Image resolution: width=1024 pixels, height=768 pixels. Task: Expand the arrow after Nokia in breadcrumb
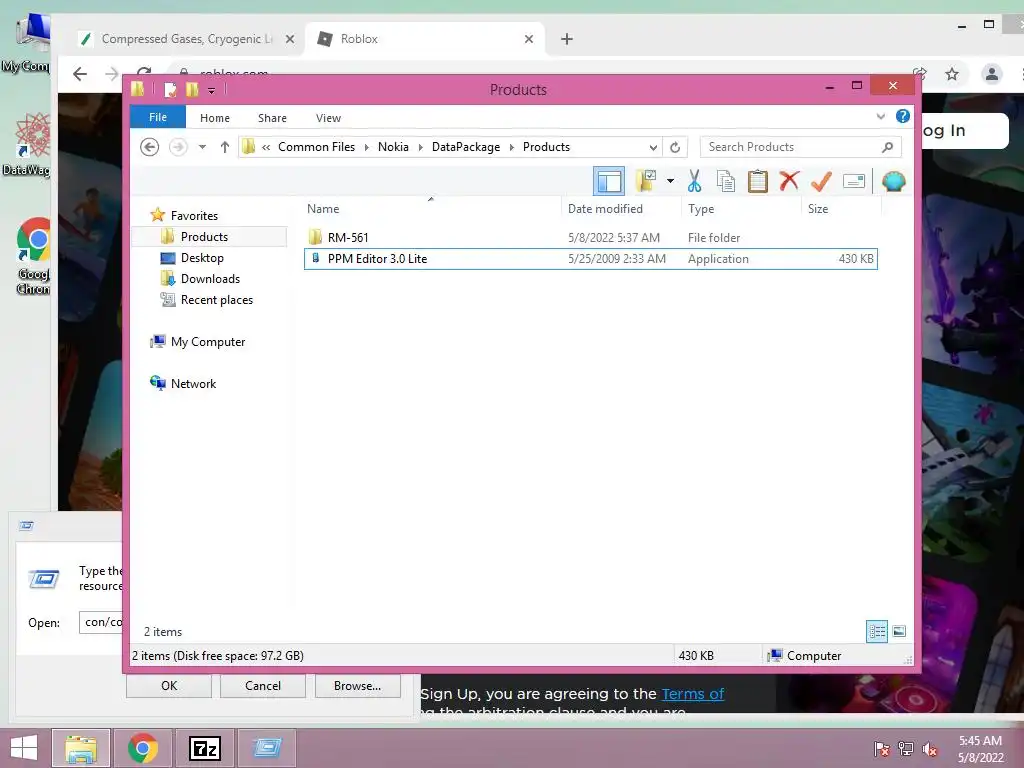point(421,148)
